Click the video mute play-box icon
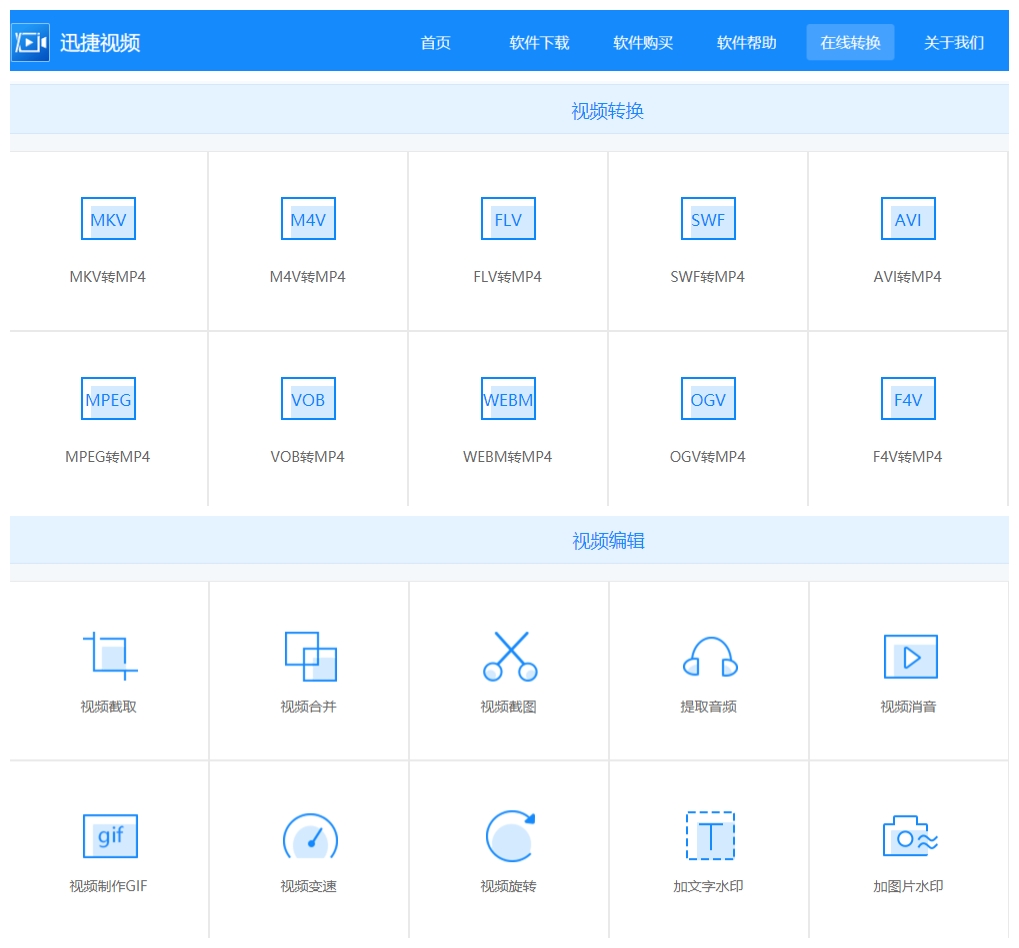Viewport: 1019px width, 948px height. pos(910,657)
